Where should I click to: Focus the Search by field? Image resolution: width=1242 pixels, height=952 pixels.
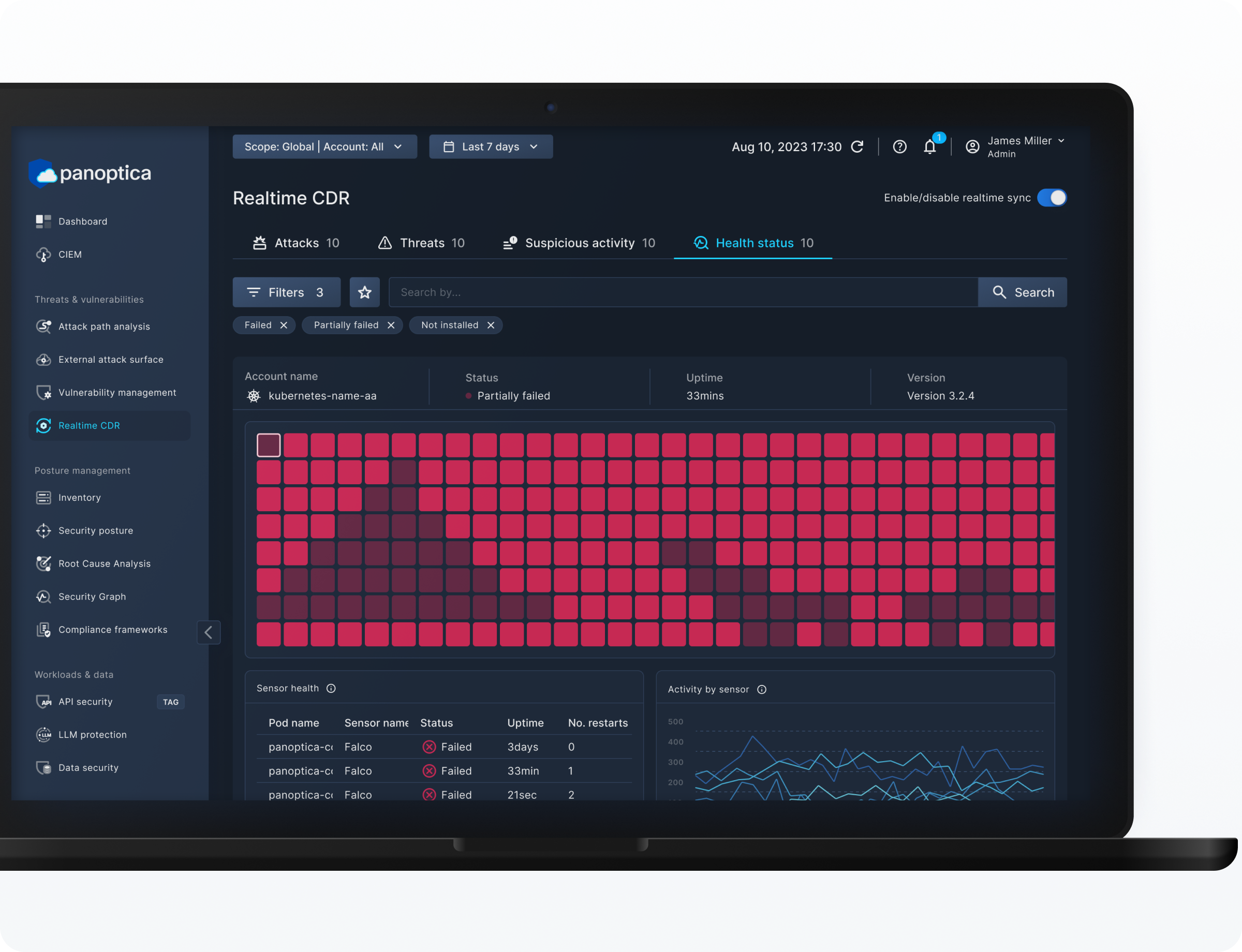point(683,292)
